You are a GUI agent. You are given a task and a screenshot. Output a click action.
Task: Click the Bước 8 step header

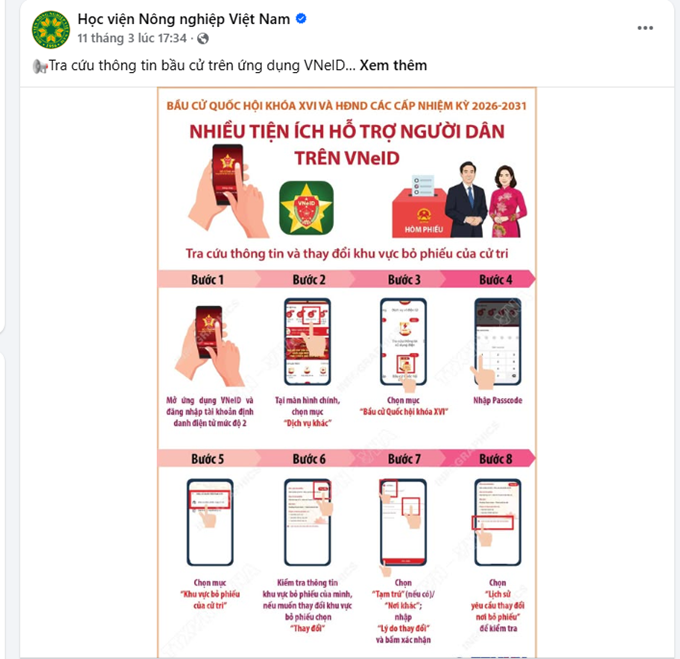point(495,459)
